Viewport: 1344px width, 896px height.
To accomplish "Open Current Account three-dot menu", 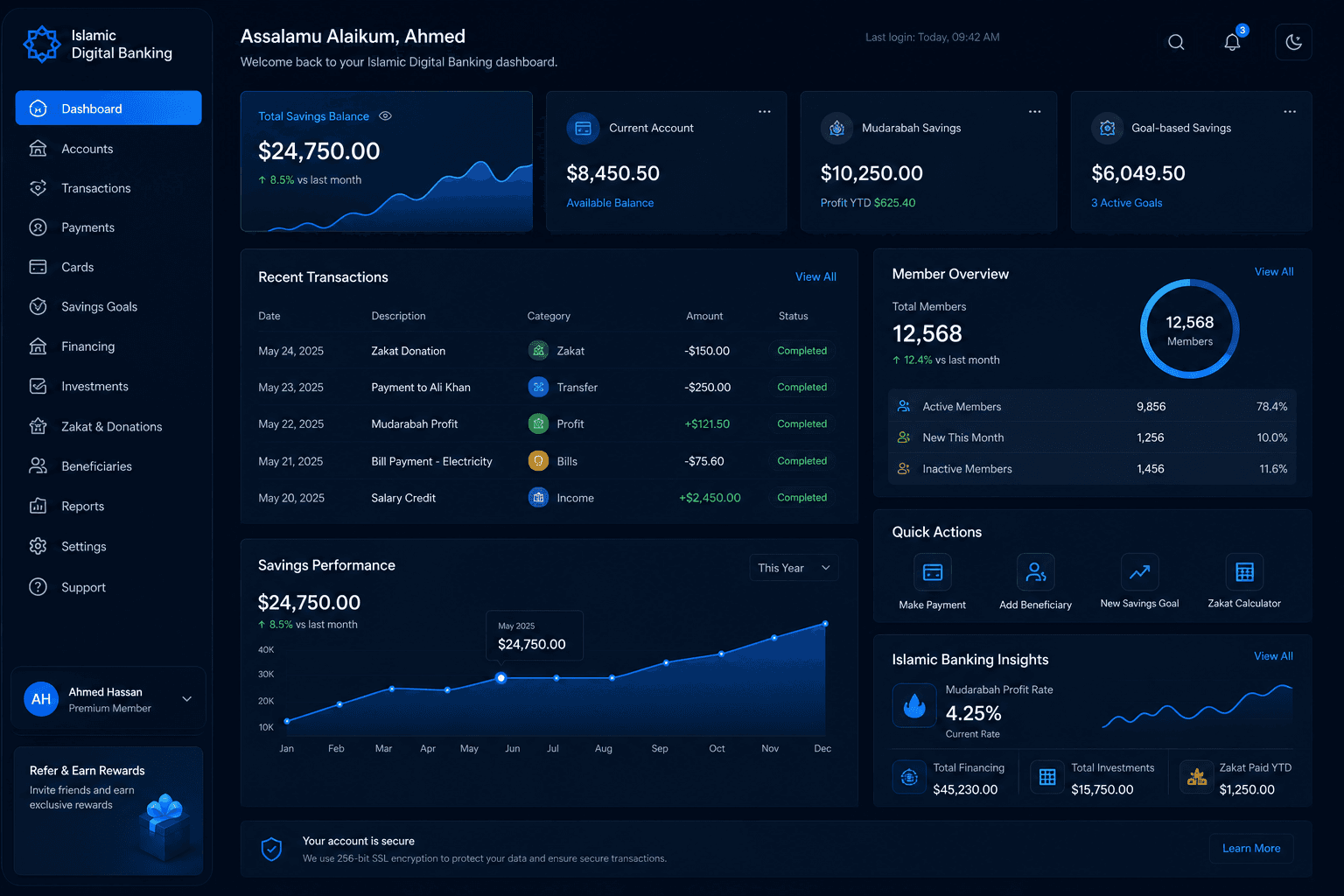I will (x=764, y=112).
